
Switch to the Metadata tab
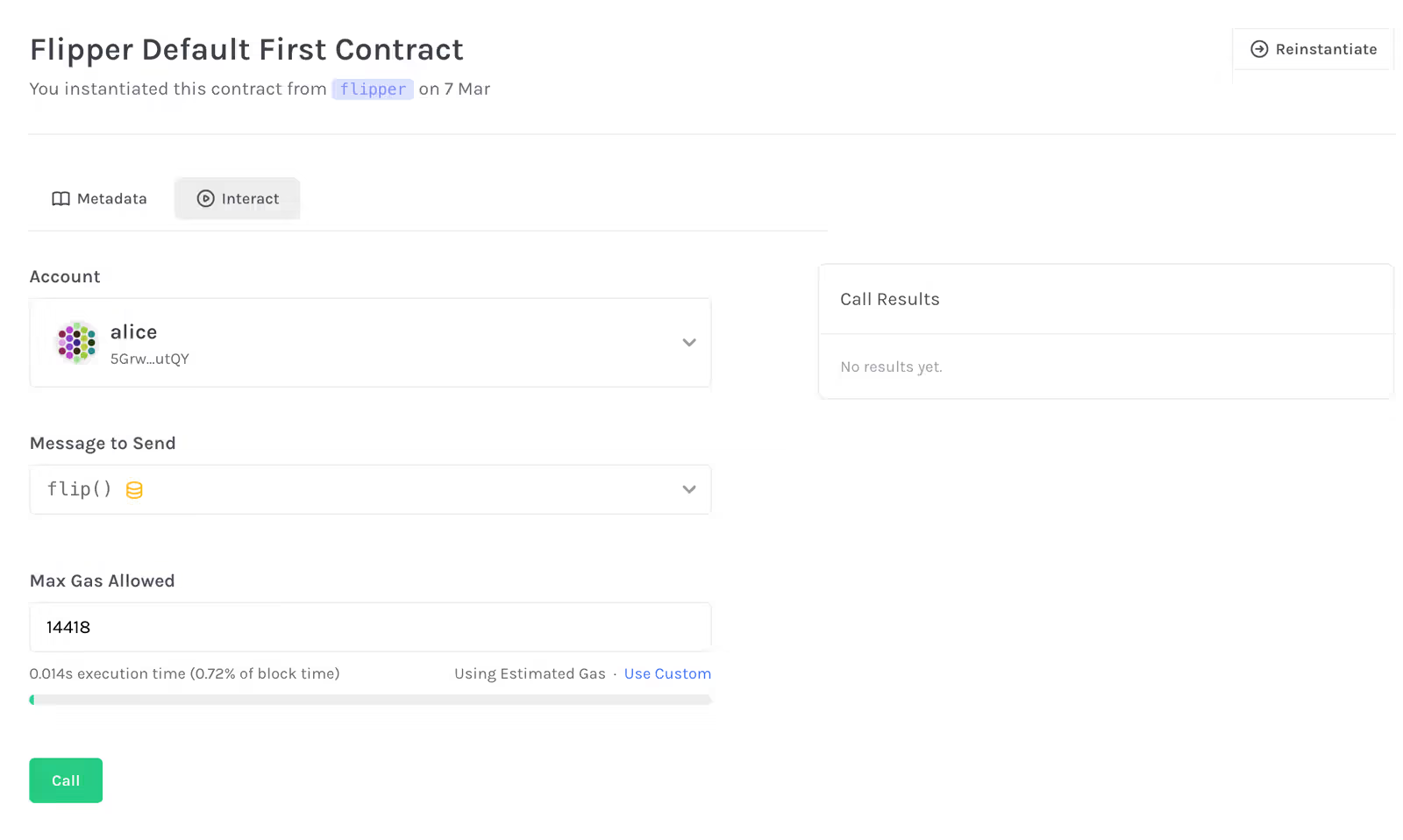point(100,199)
